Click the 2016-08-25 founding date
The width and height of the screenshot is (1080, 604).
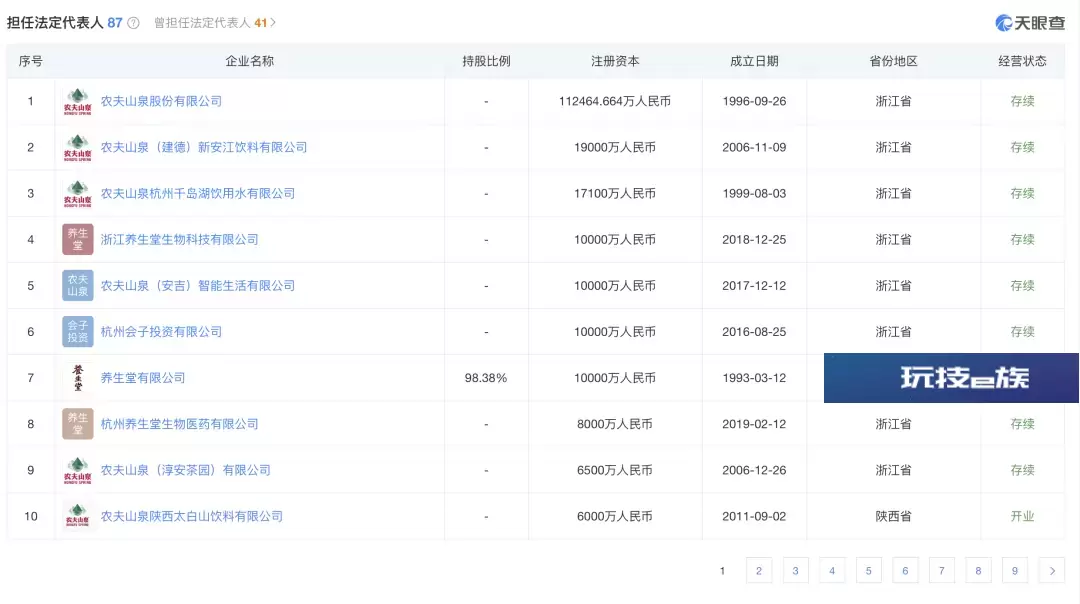(x=754, y=332)
